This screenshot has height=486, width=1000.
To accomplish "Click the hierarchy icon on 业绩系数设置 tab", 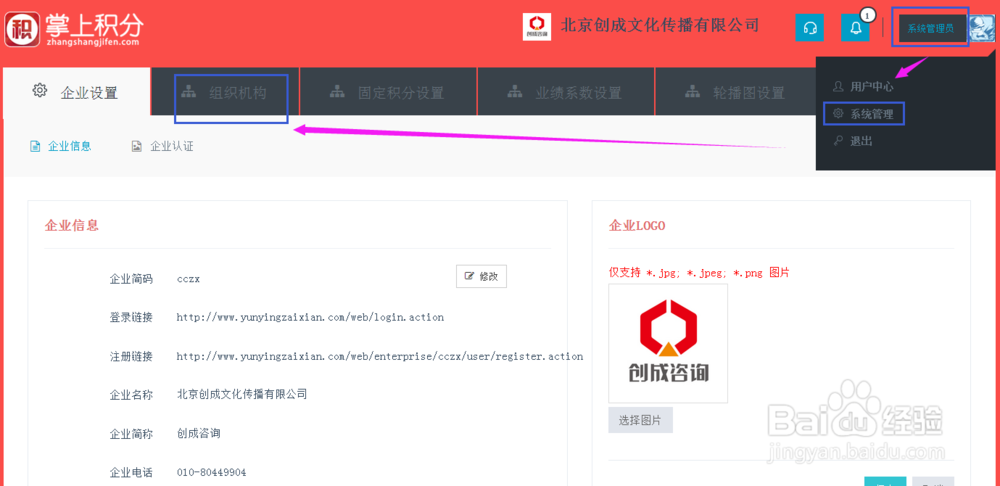I will [515, 92].
